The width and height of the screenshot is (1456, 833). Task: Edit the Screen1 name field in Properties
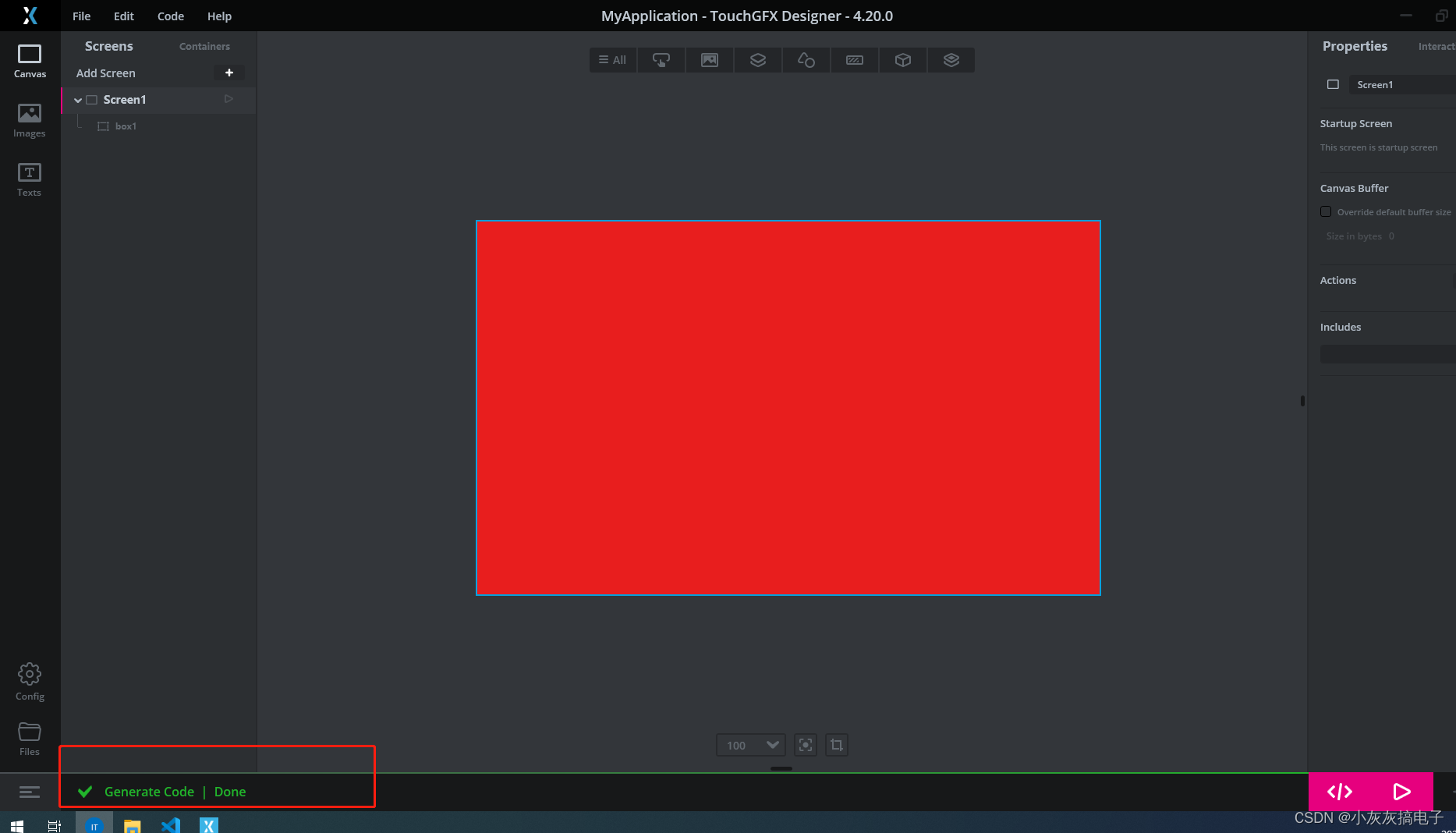click(1402, 85)
